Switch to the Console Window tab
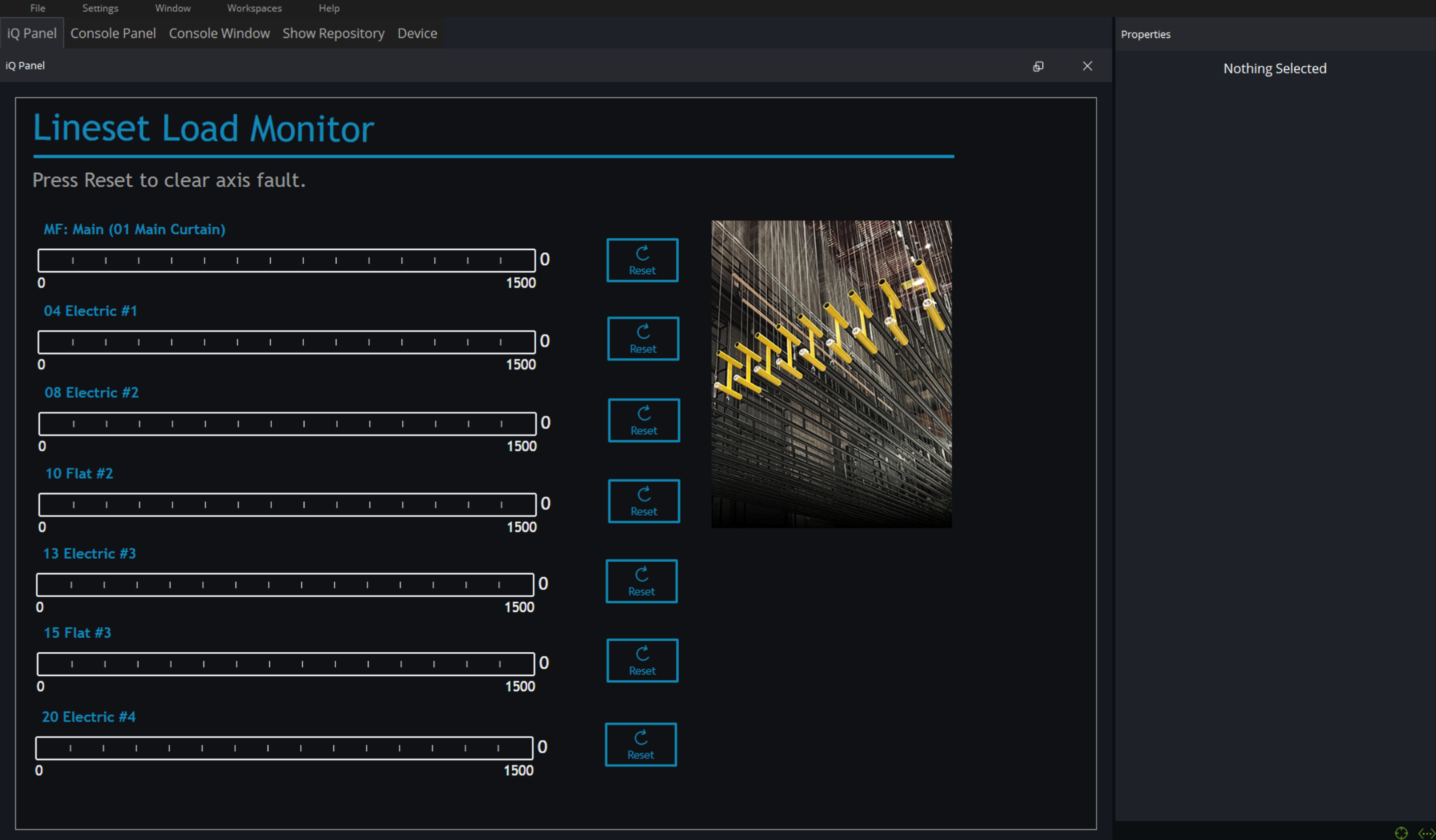 pos(219,33)
